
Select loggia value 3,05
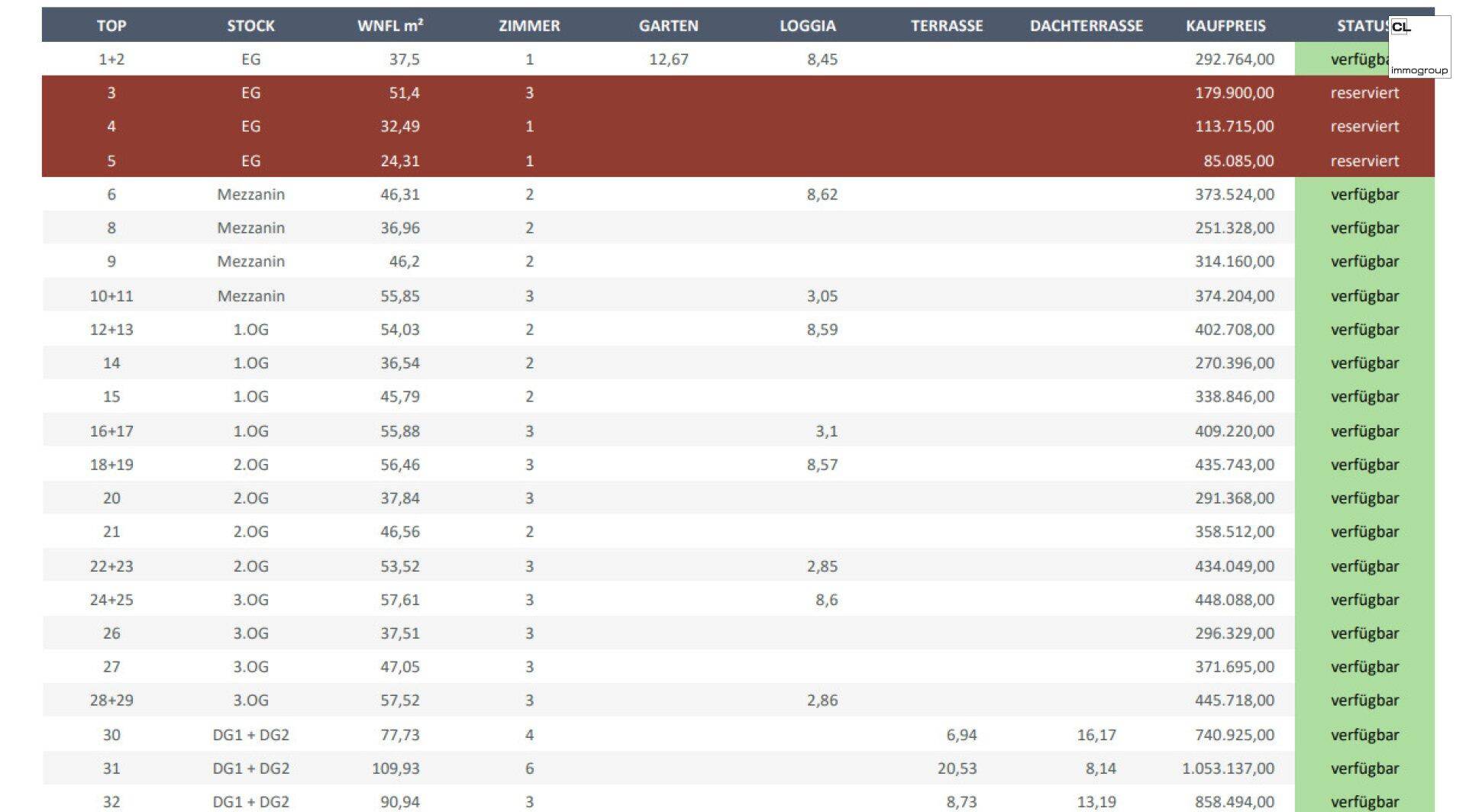click(822, 296)
